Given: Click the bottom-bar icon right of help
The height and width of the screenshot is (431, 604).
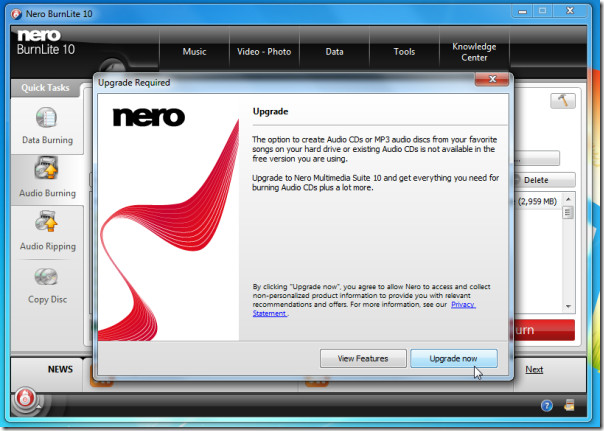Looking at the screenshot, I should click(569, 405).
